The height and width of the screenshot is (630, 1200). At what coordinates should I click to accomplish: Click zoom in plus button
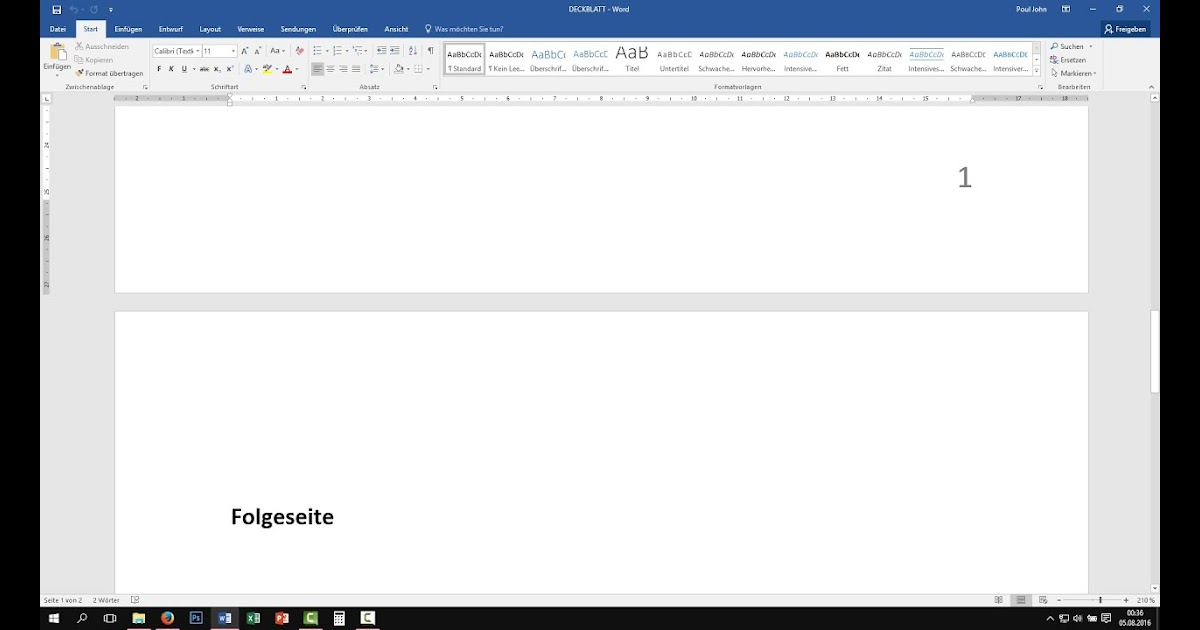1126,600
